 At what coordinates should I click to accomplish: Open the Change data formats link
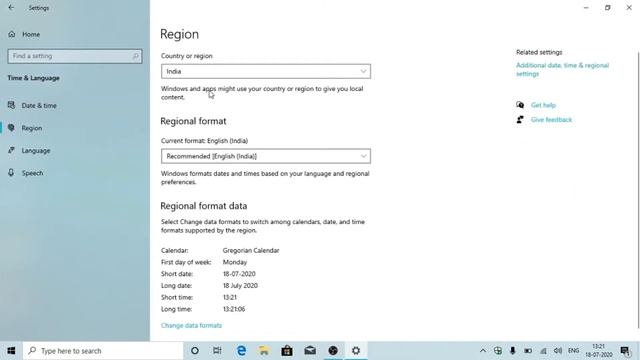pos(191,325)
